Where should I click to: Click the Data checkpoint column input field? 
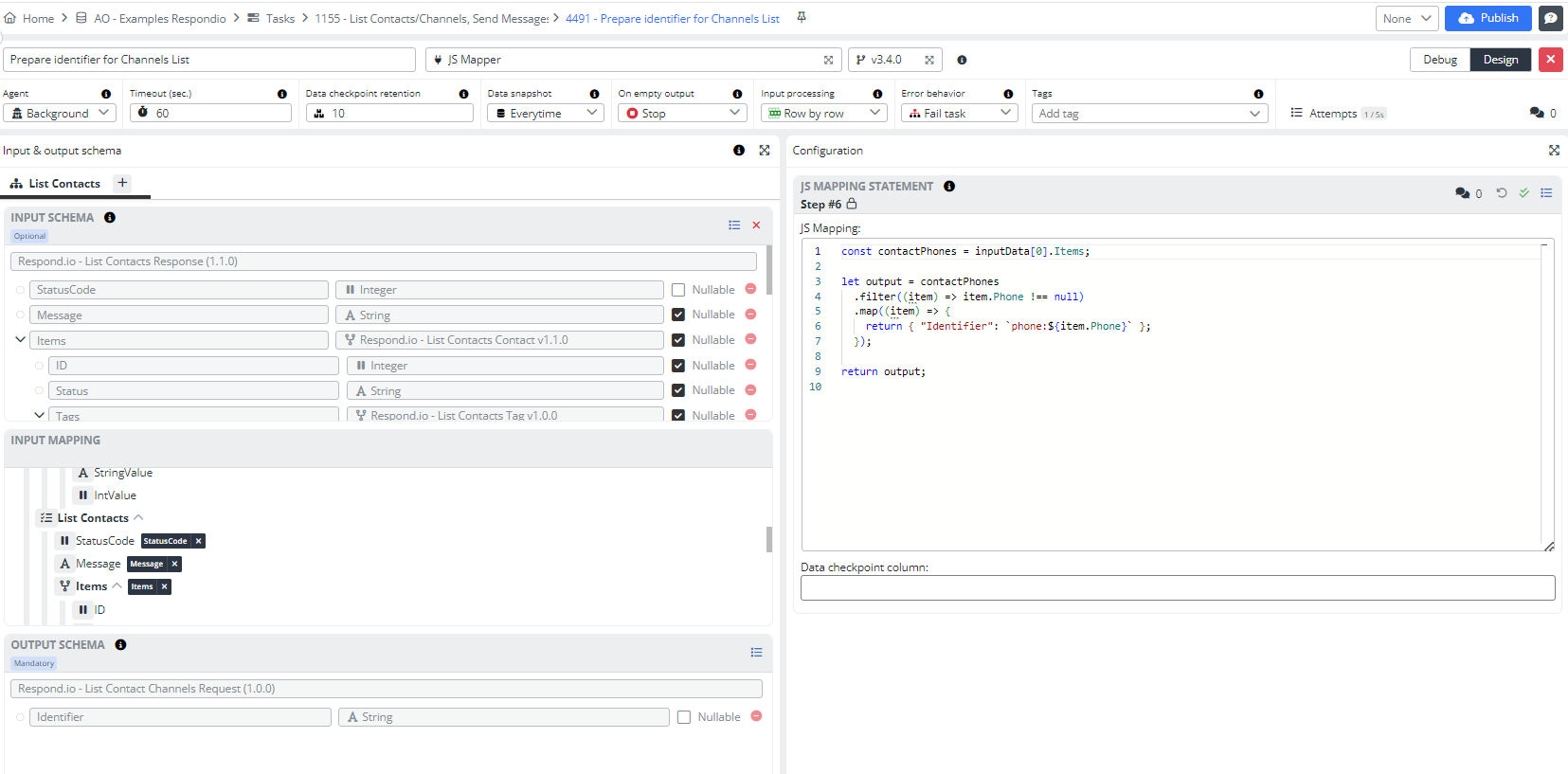(1177, 588)
